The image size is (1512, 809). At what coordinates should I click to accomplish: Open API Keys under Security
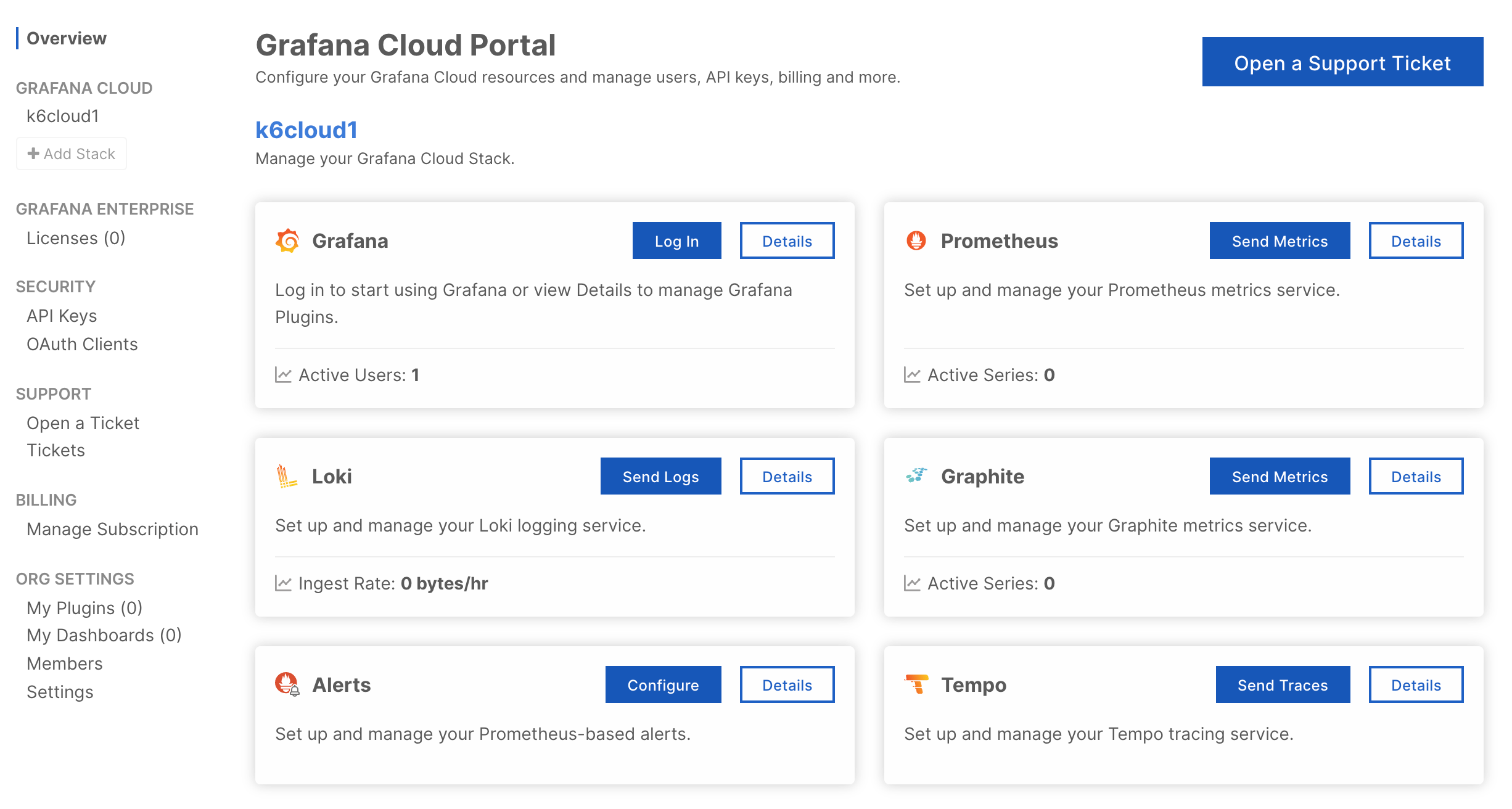click(x=61, y=315)
